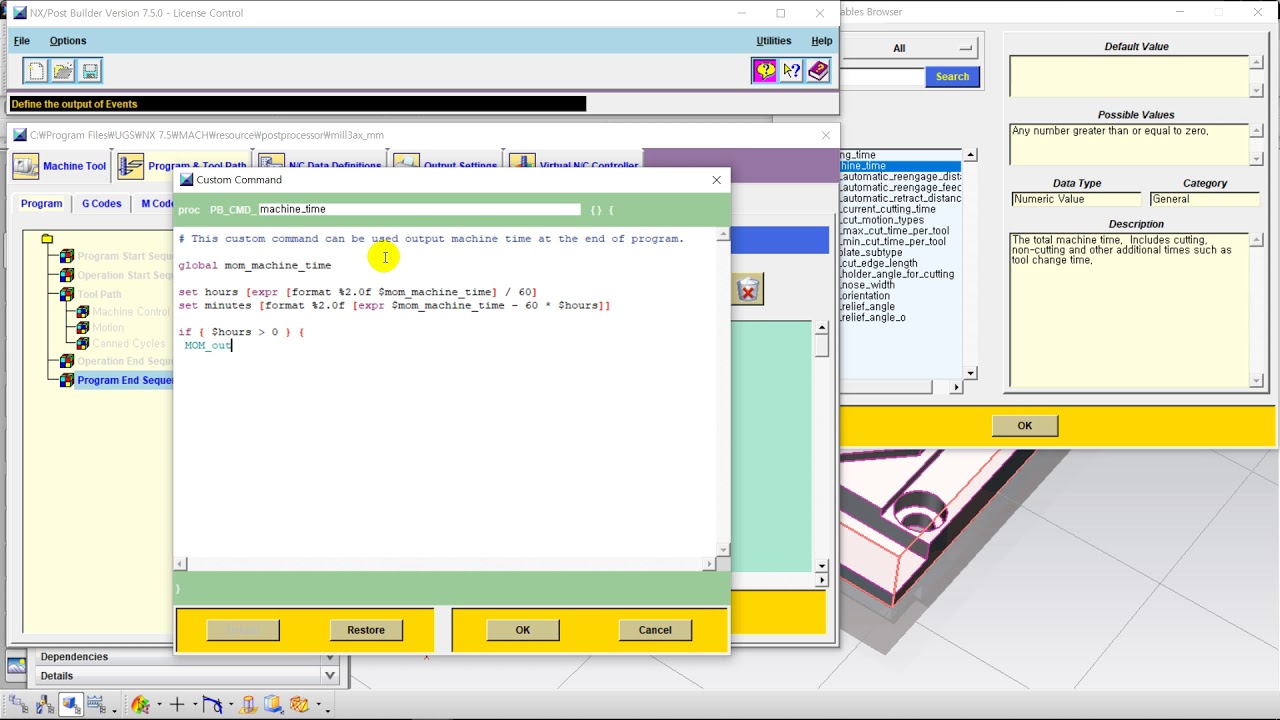The width and height of the screenshot is (1280, 720).
Task: Open the File menu in Post Builder
Action: point(22,41)
